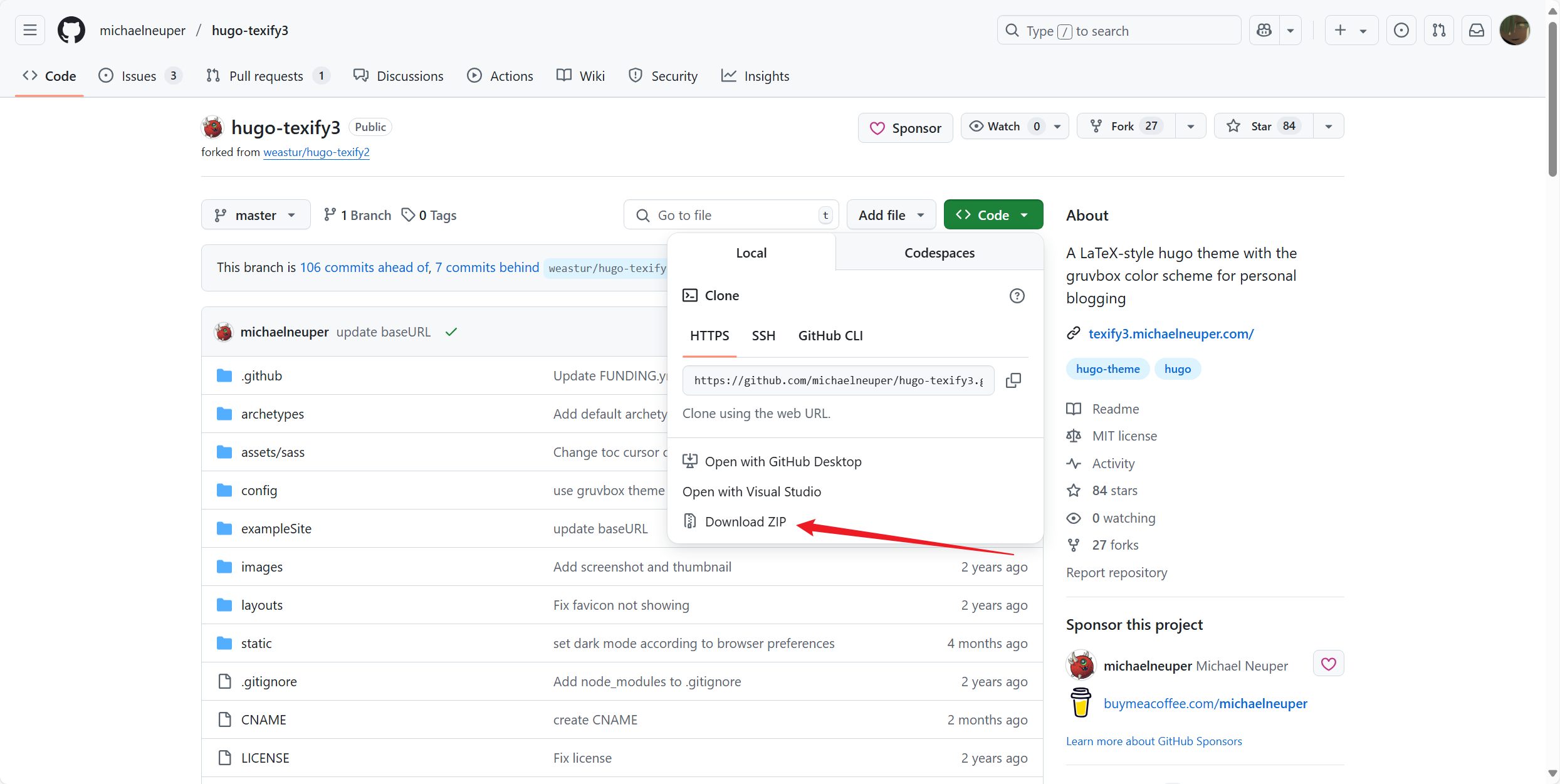The height and width of the screenshot is (784, 1560).
Task: Expand the master branch dropdown
Action: point(256,215)
